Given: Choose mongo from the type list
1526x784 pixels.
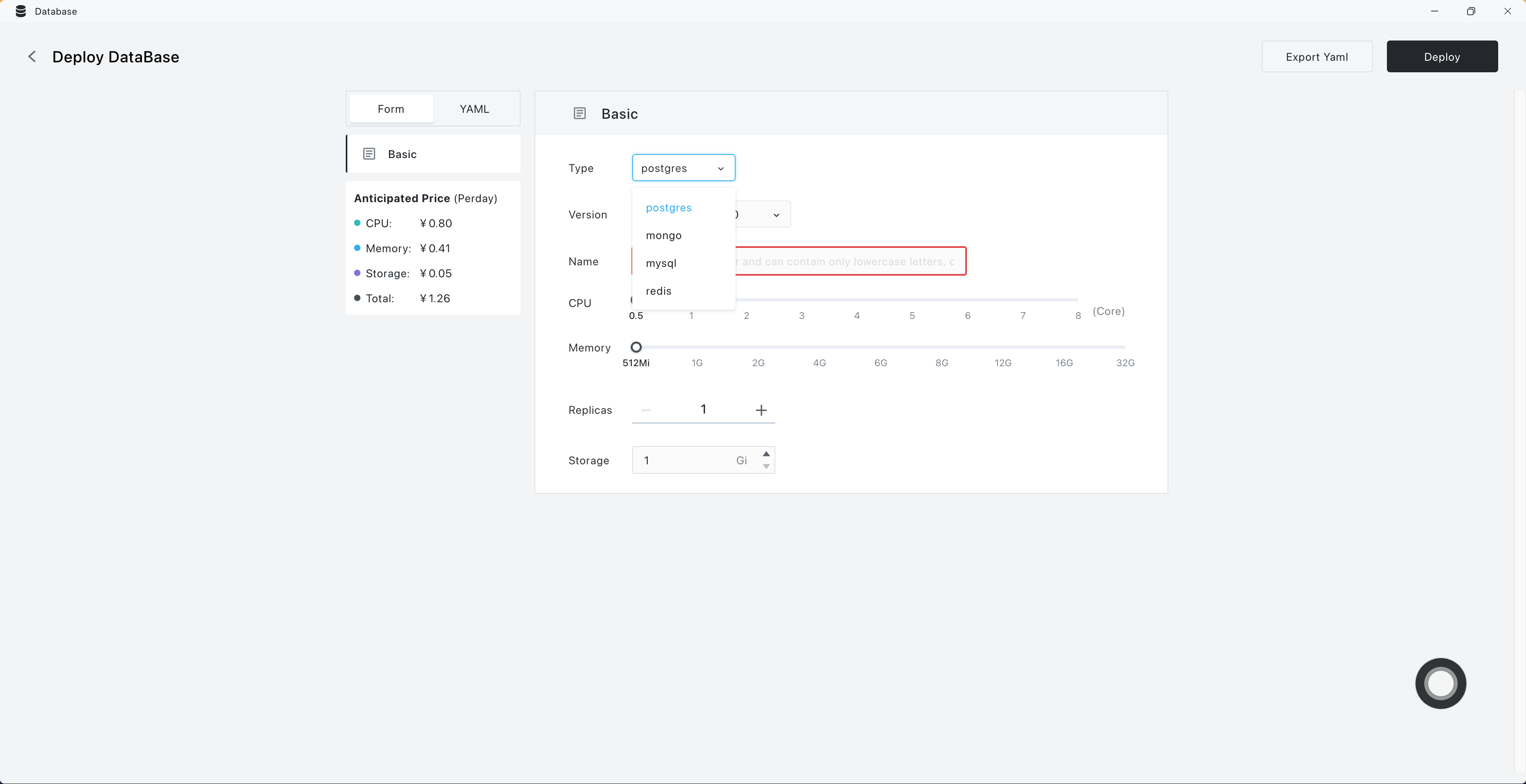Looking at the screenshot, I should pyautogui.click(x=664, y=236).
